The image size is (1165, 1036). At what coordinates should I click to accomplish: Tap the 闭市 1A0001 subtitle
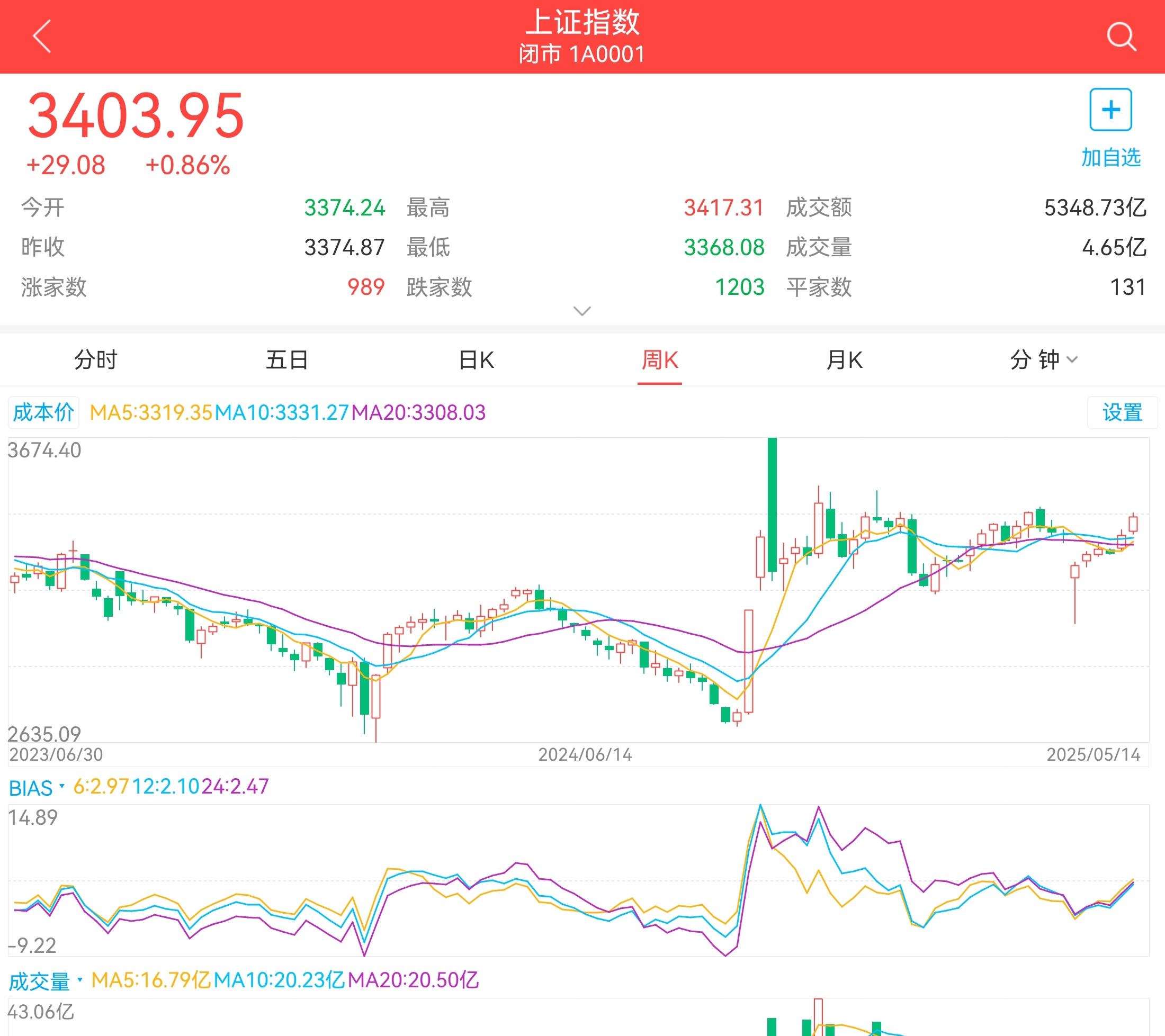pos(582,55)
